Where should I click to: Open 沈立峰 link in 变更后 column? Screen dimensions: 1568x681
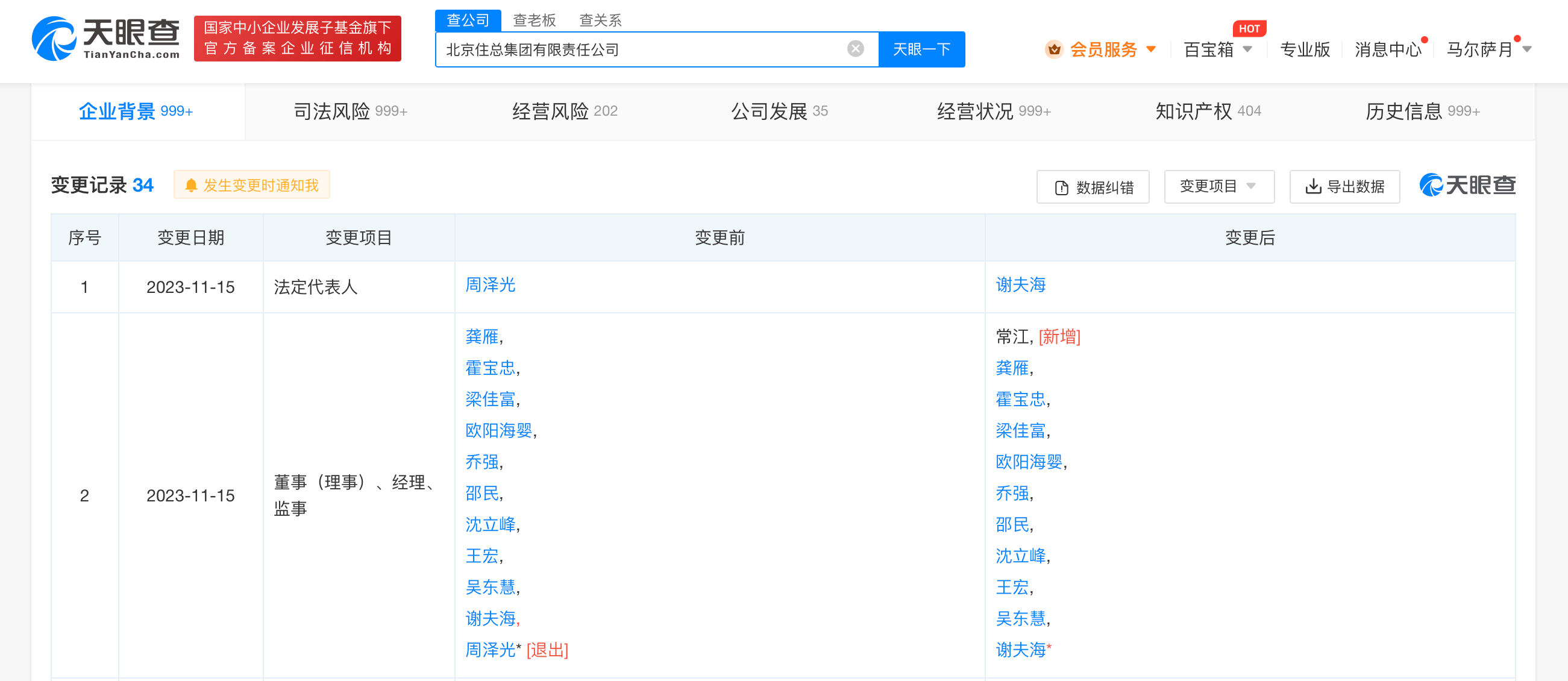click(x=1021, y=556)
